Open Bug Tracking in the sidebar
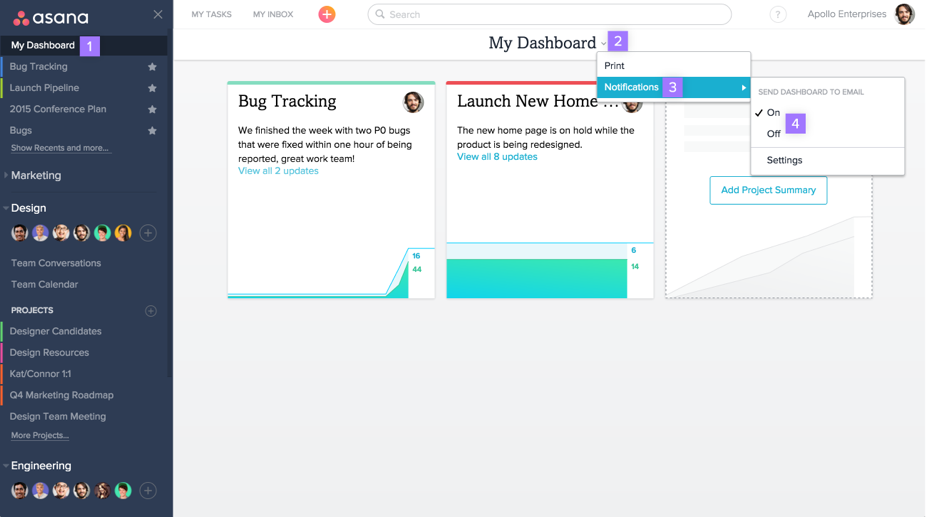927x517 pixels. click(x=38, y=67)
